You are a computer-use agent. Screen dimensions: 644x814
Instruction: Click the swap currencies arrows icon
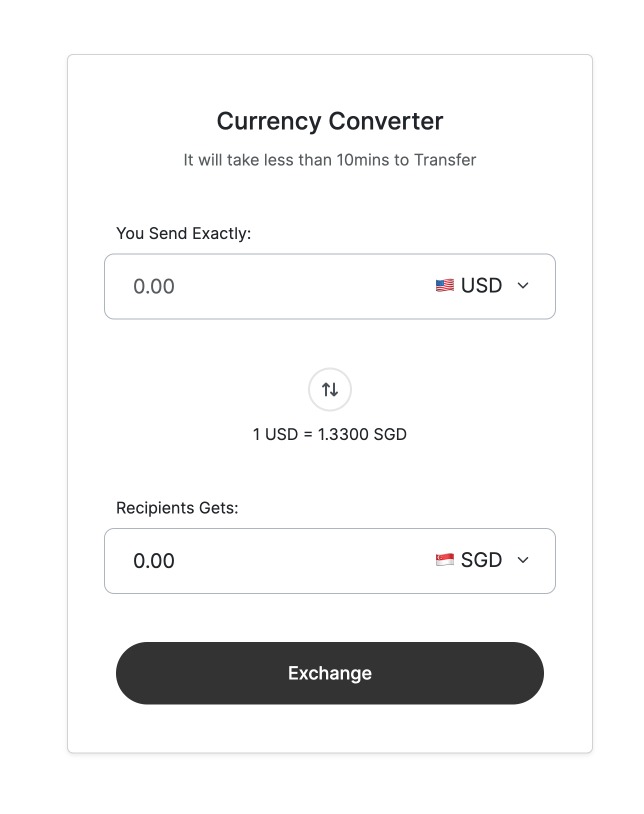(x=330, y=390)
